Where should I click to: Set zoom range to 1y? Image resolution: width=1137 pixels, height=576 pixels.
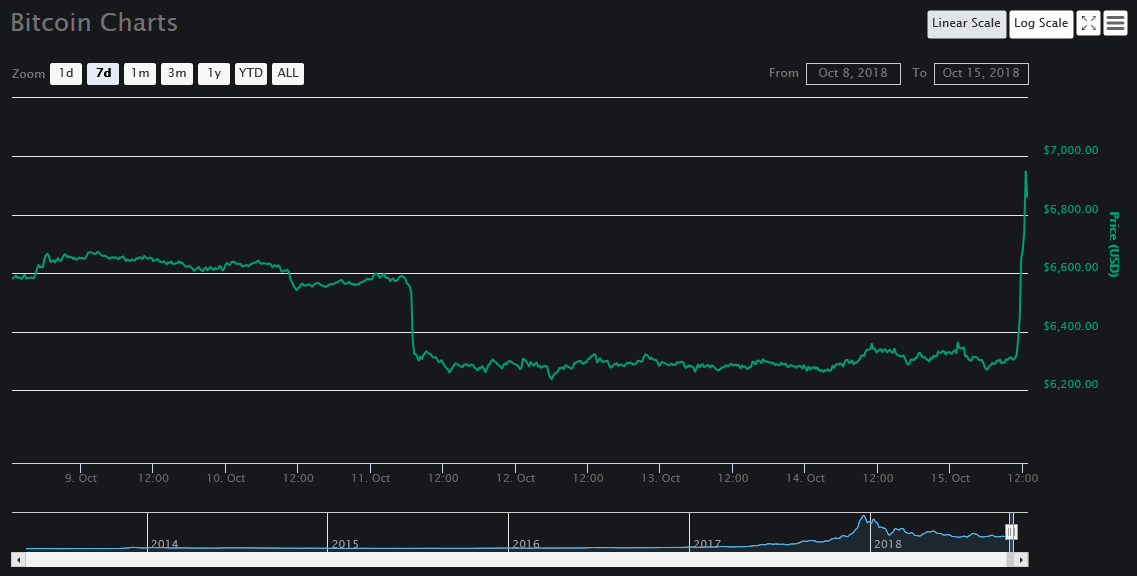coord(214,73)
